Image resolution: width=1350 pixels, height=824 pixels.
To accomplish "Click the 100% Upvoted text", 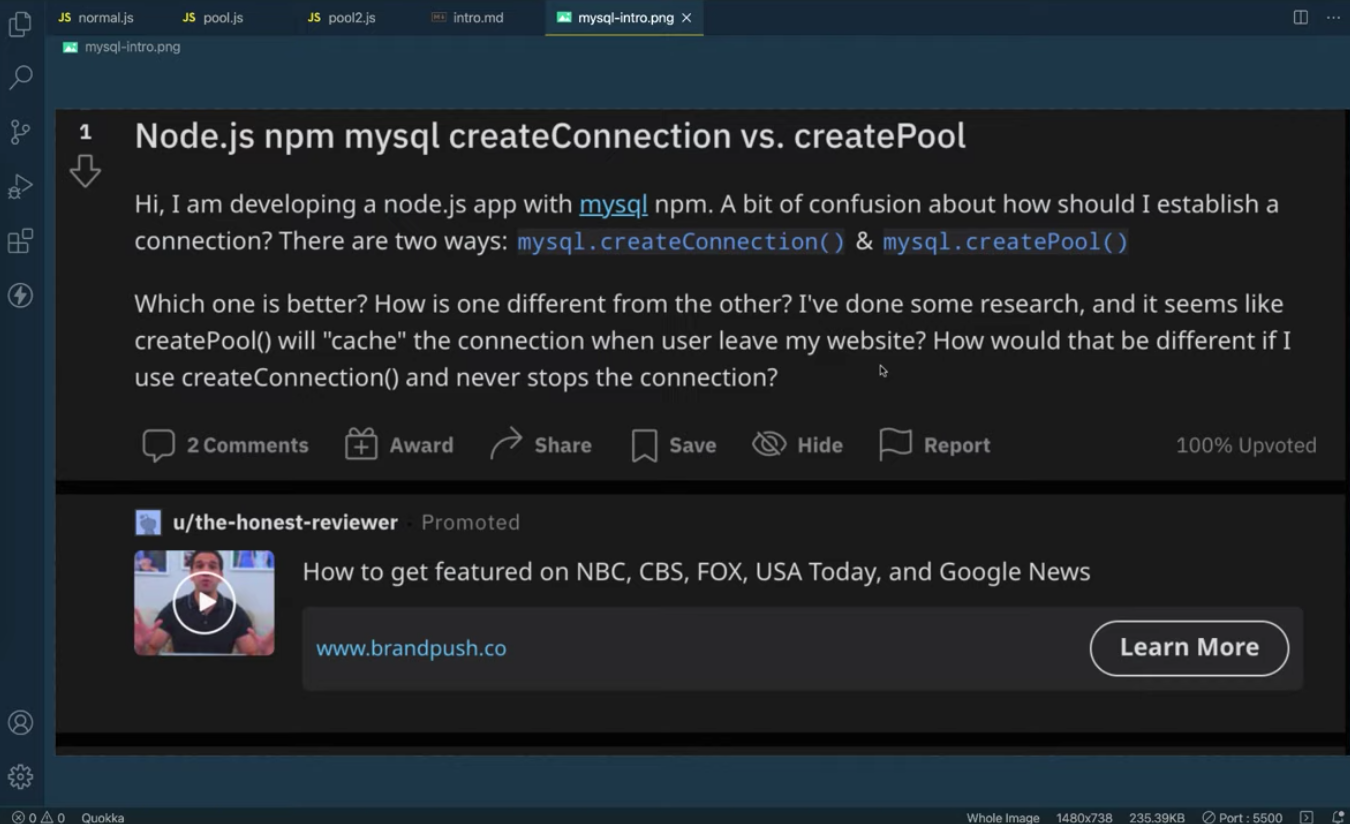I will [1246, 445].
